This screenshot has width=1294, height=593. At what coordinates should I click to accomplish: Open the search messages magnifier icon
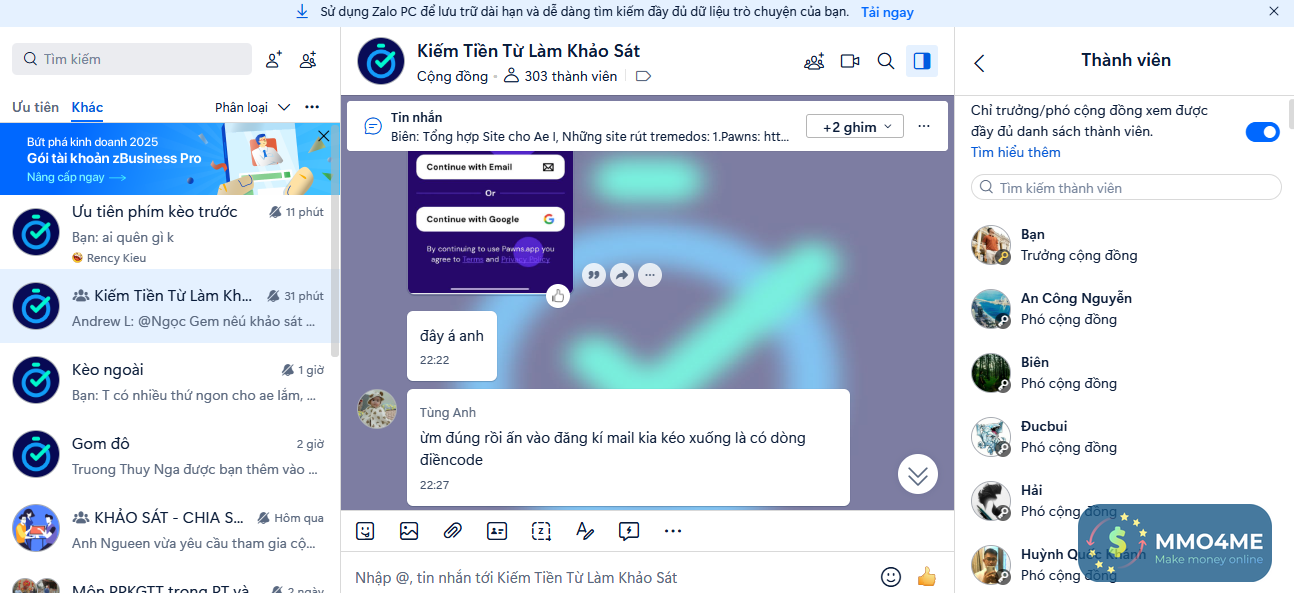tap(886, 61)
